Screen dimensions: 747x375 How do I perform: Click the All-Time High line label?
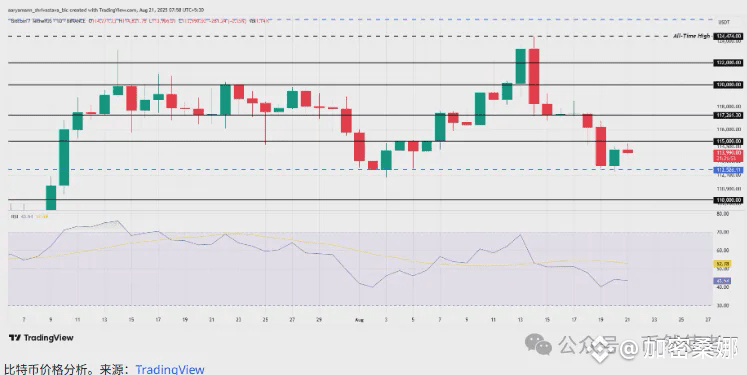pos(691,36)
